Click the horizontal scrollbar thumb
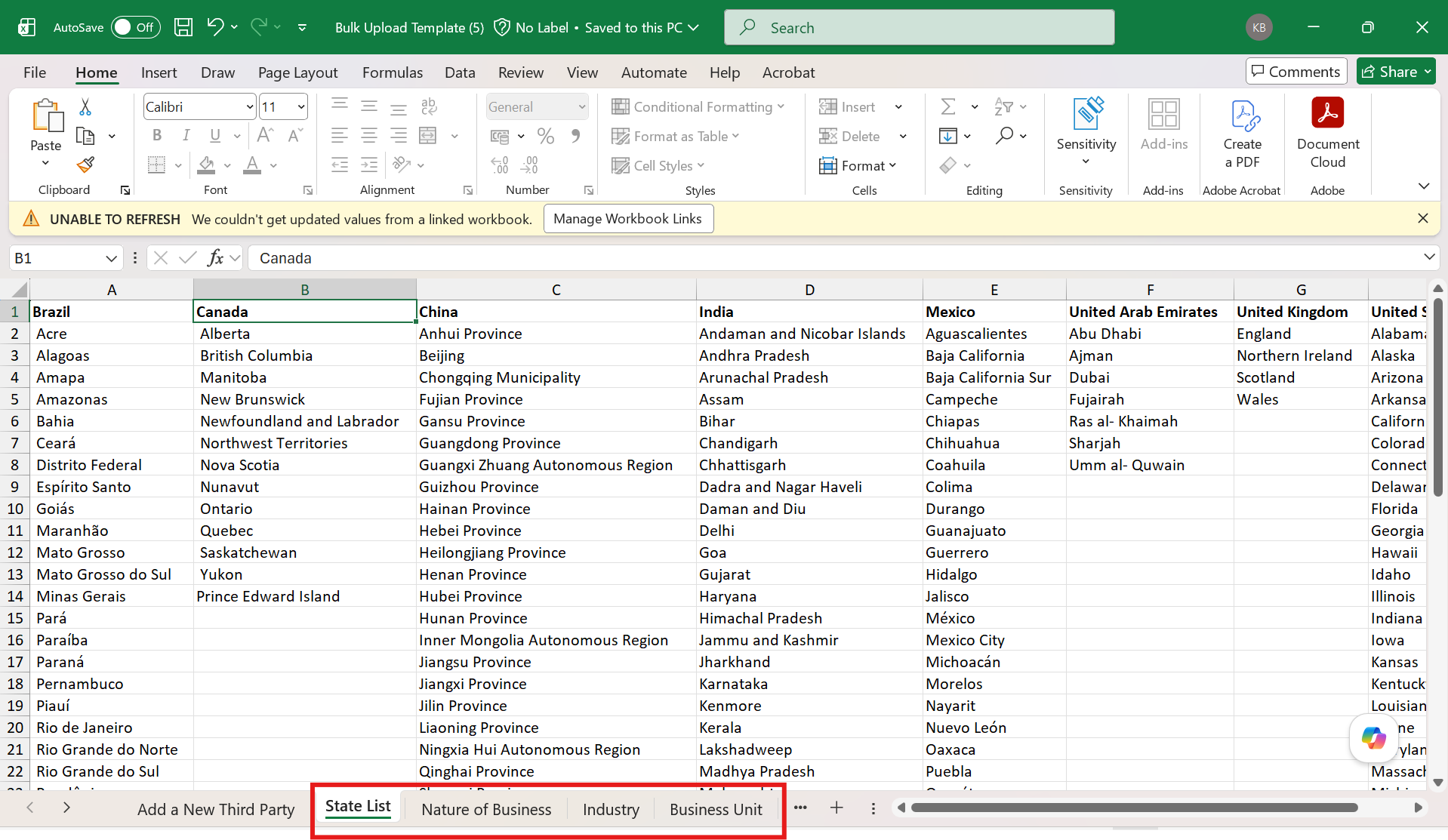 1134,808
